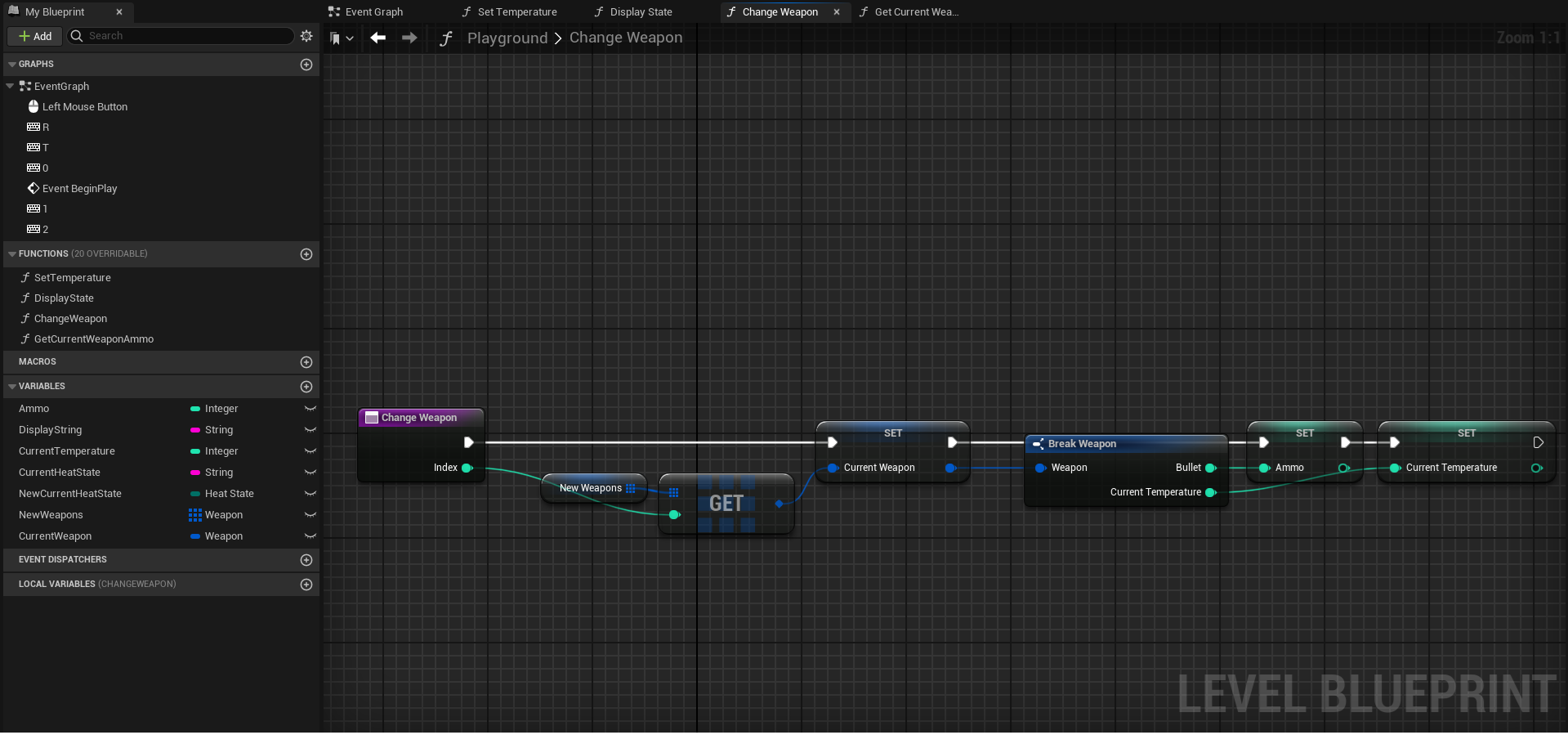Collapse the GRAPHS section
1568x735 pixels.
12,65
